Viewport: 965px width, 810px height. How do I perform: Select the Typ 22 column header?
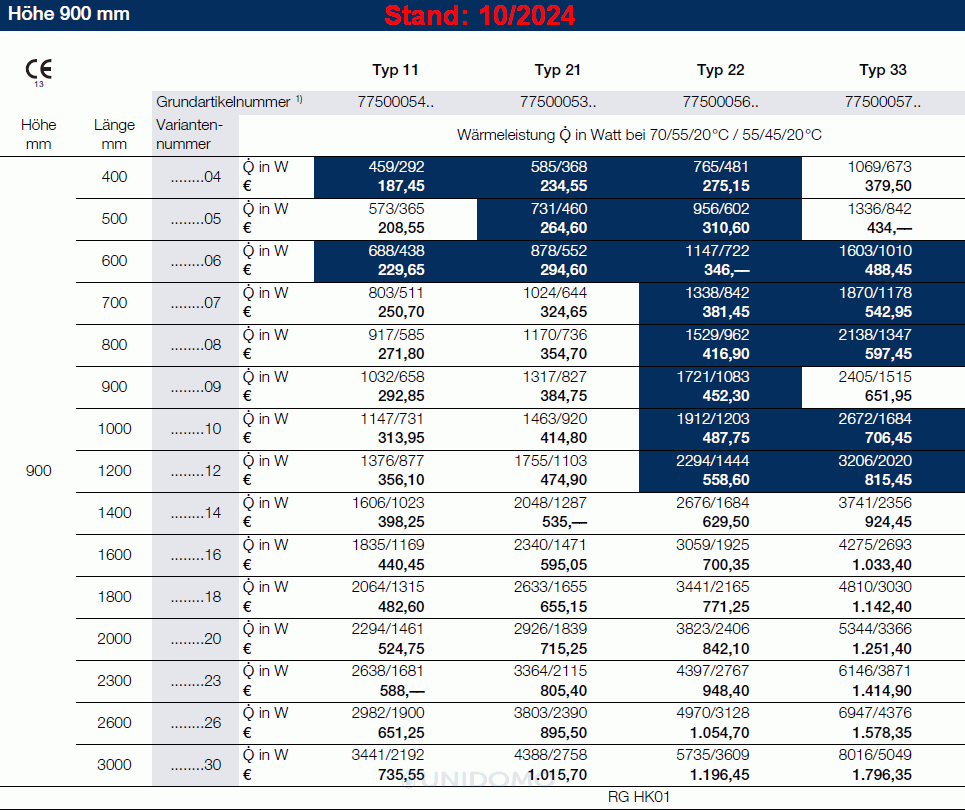point(720,70)
